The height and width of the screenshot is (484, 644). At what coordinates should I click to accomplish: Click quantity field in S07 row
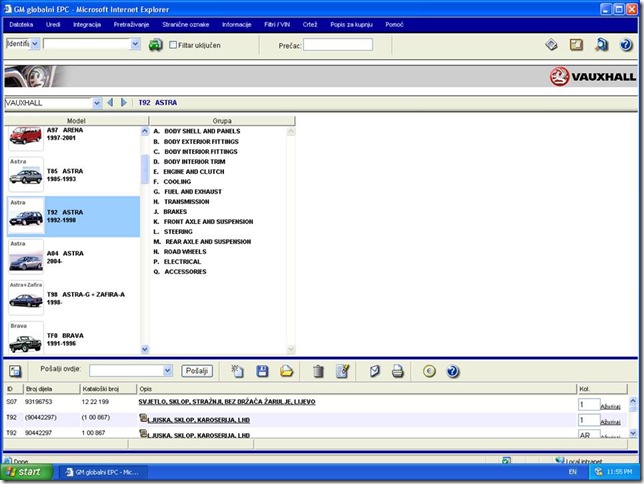589,404
